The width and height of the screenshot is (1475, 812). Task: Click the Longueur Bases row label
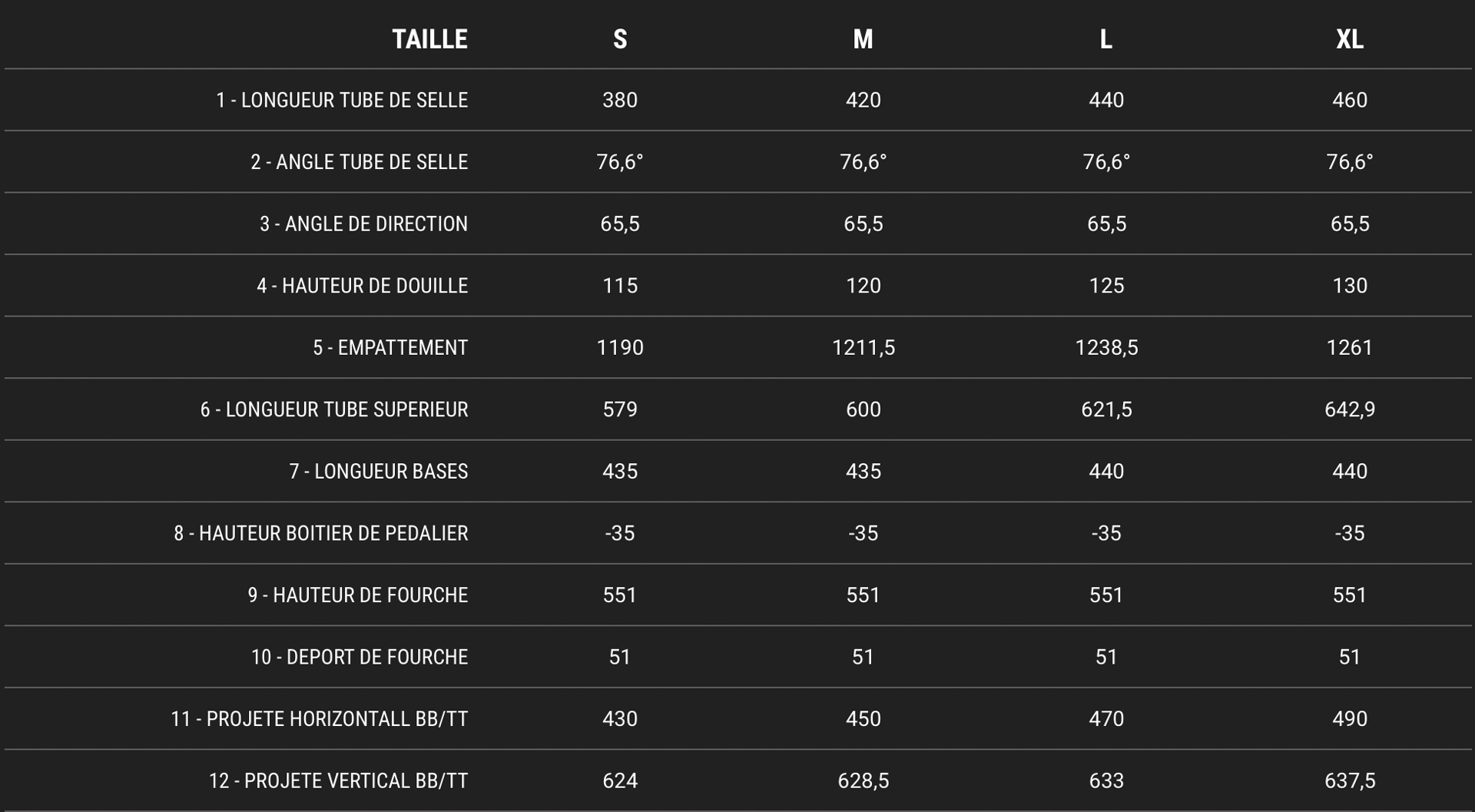[378, 472]
